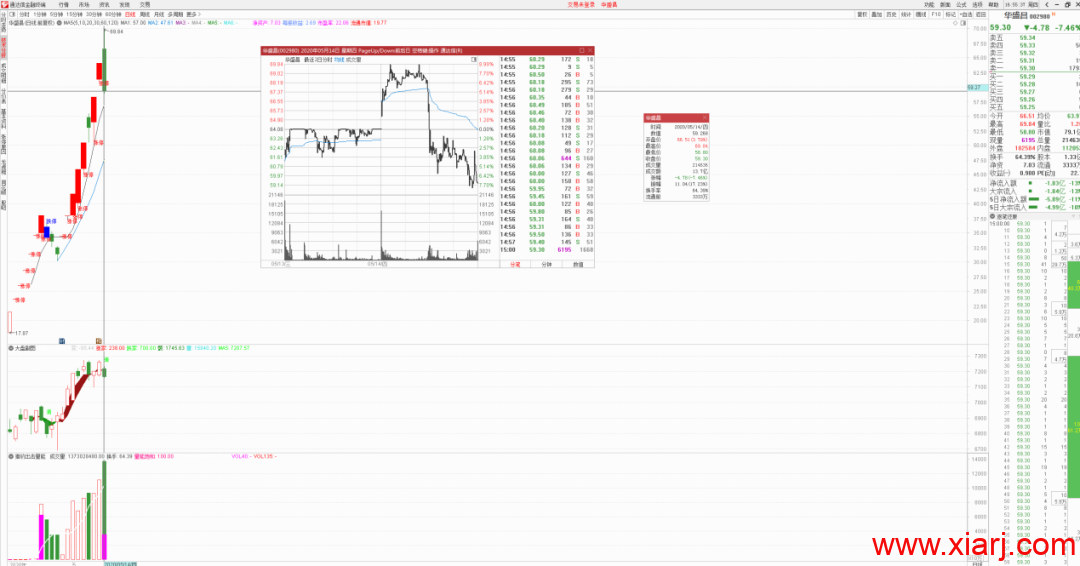
Task: Toggle 均线 label in popup chart
Action: pyautogui.click(x=339, y=60)
